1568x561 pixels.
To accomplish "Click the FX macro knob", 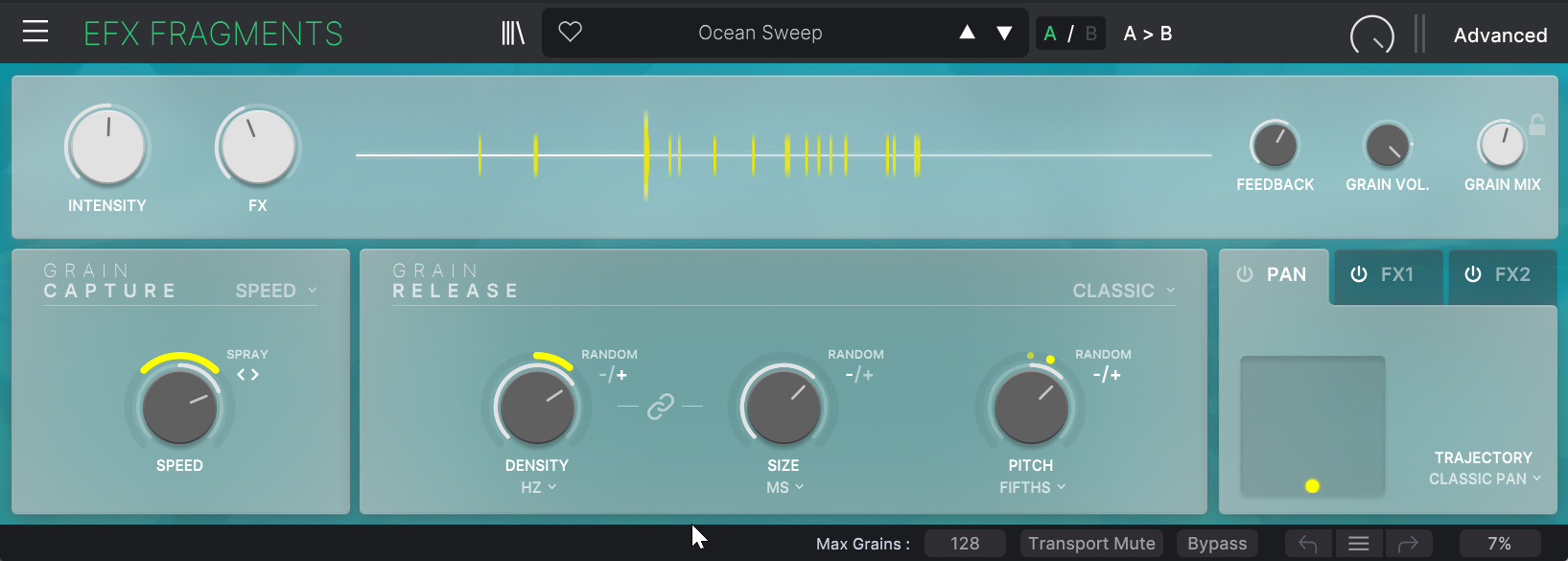I will click(258, 147).
